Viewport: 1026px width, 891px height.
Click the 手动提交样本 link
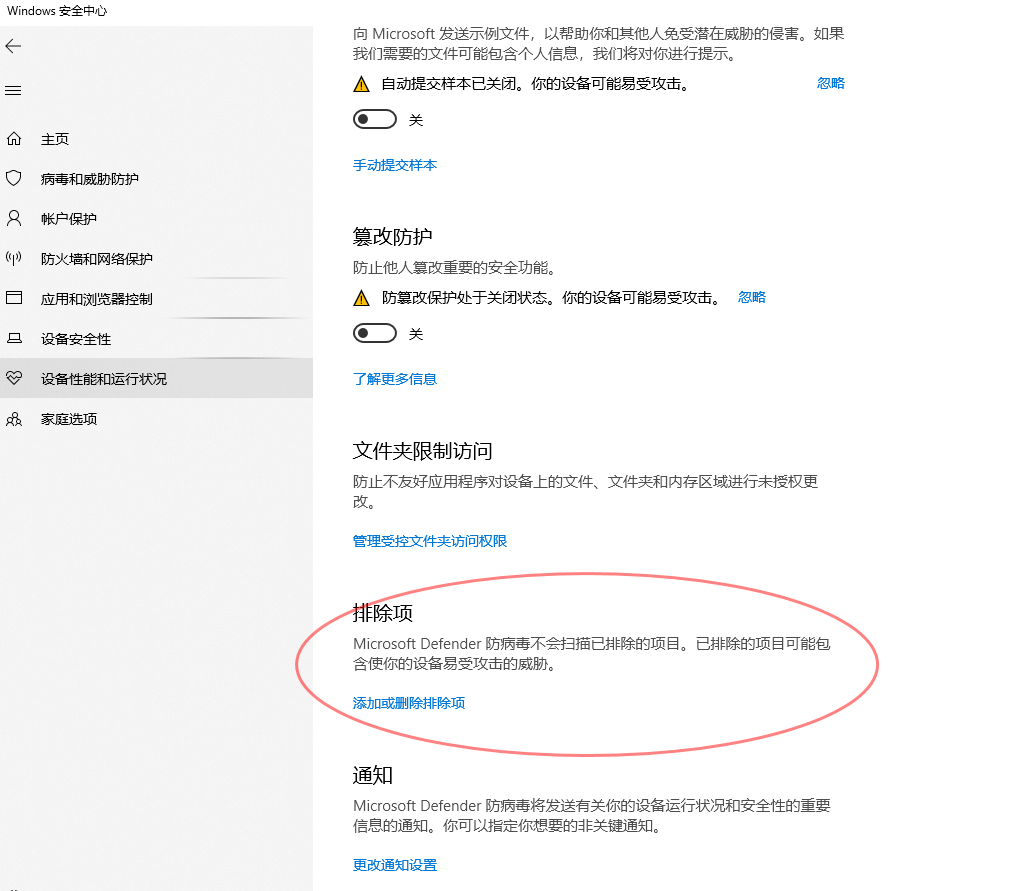pyautogui.click(x=394, y=165)
